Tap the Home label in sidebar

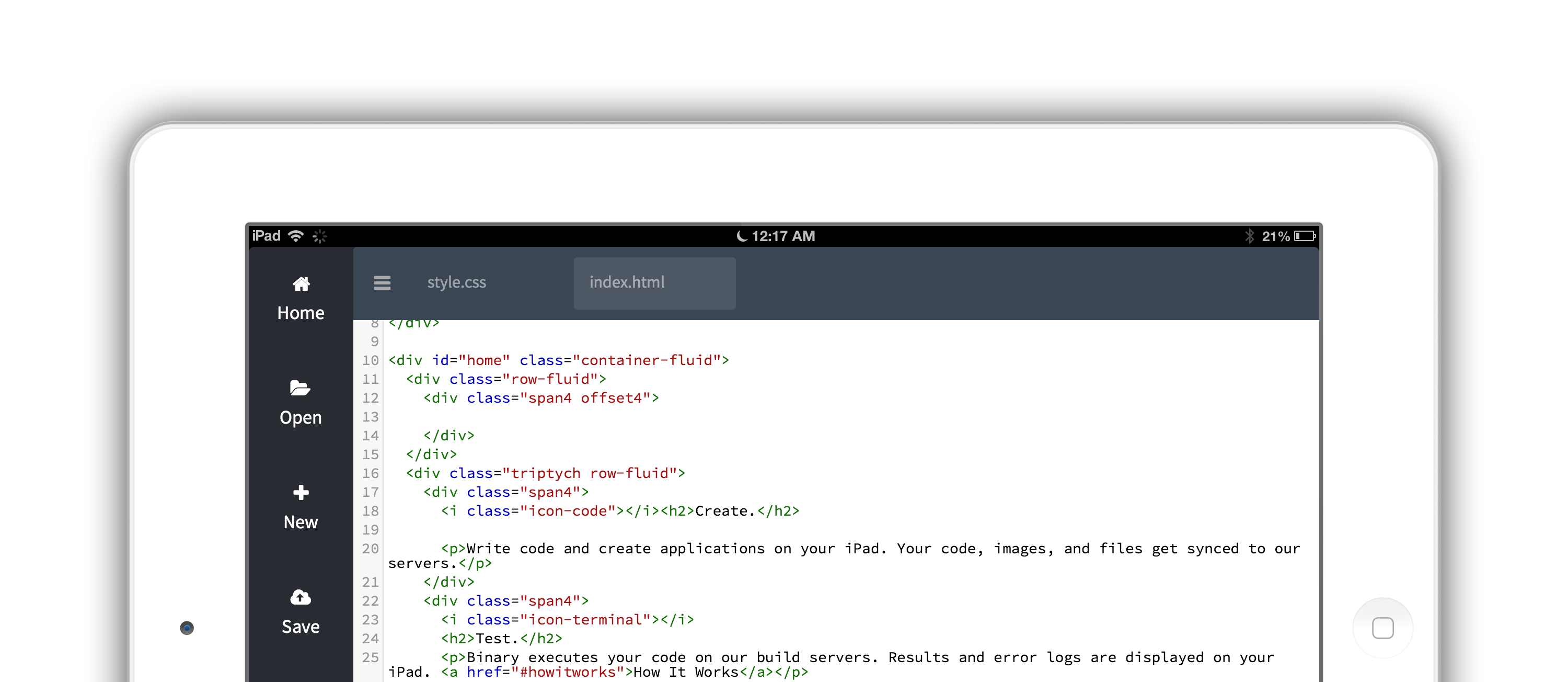301,313
